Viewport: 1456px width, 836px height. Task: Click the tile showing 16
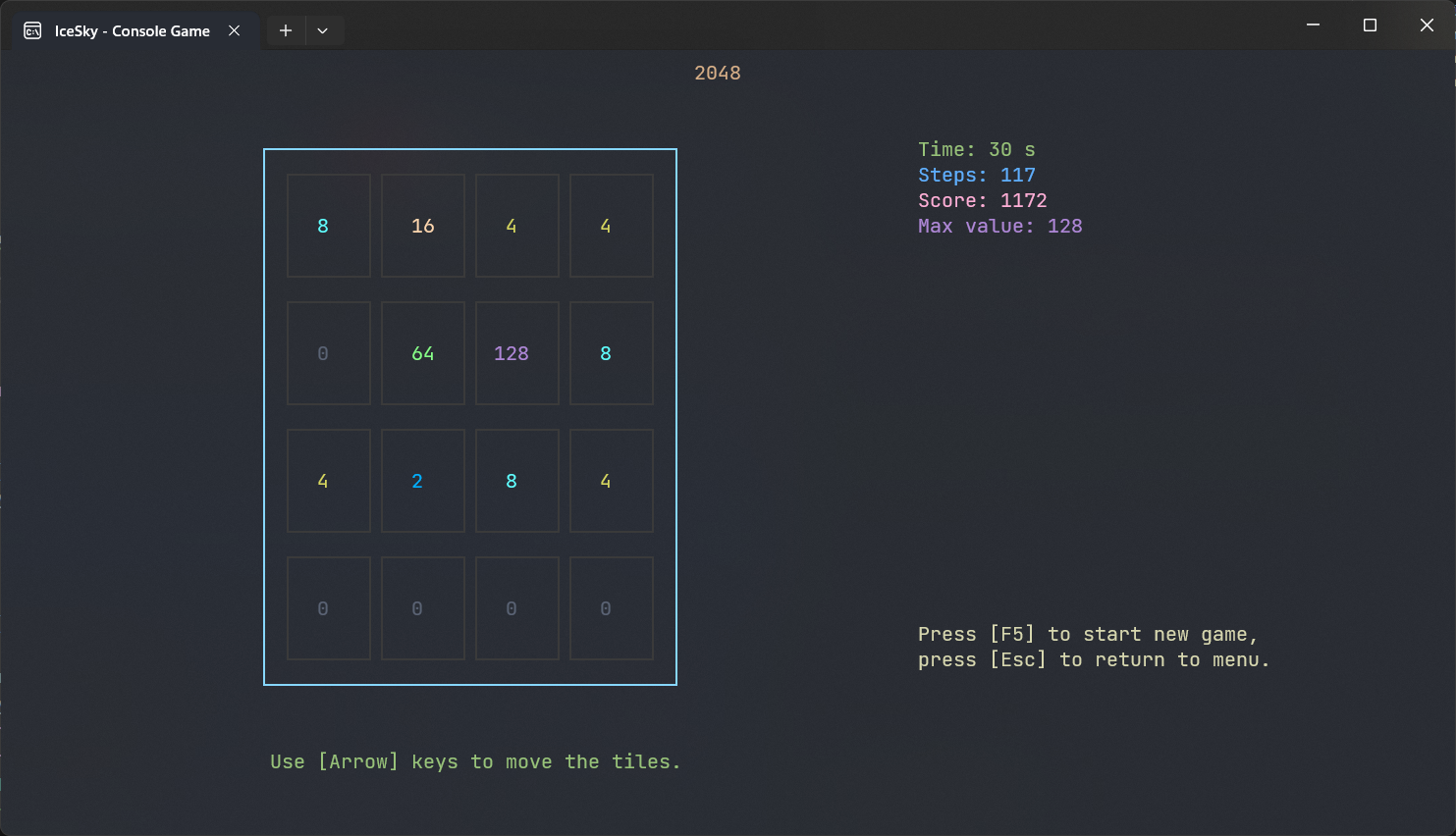[423, 226]
